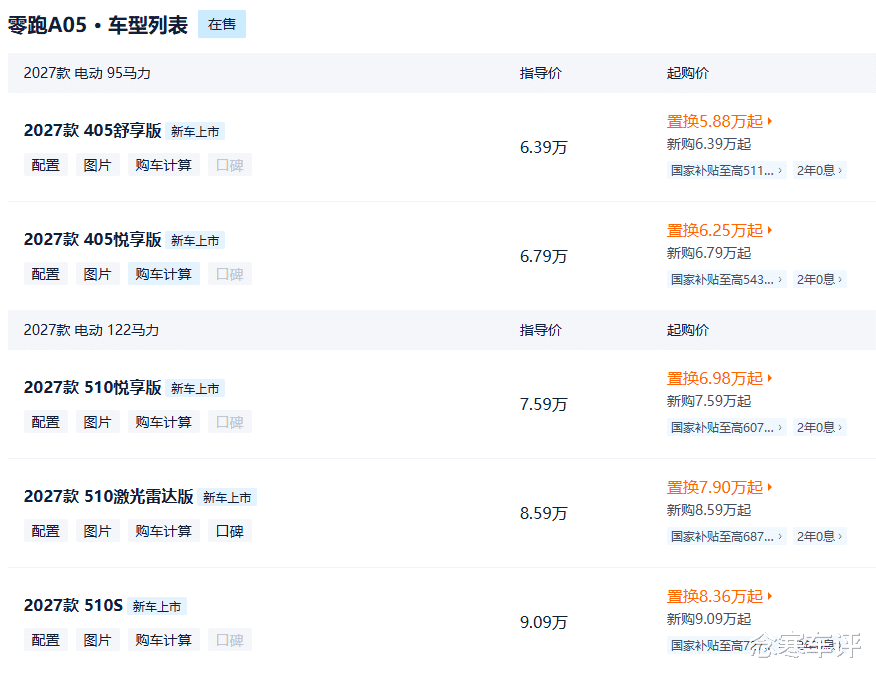Open 配置 for 405悦享版
The width and height of the screenshot is (876, 678).
(x=46, y=274)
